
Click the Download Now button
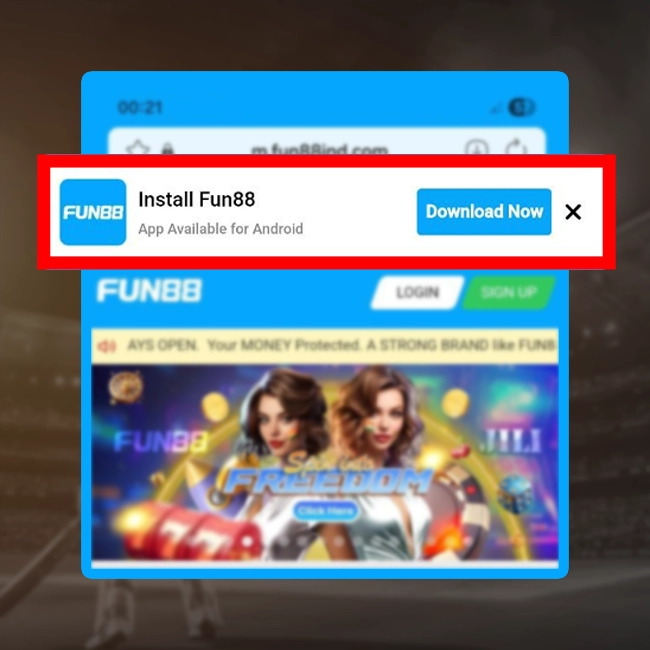click(x=484, y=212)
